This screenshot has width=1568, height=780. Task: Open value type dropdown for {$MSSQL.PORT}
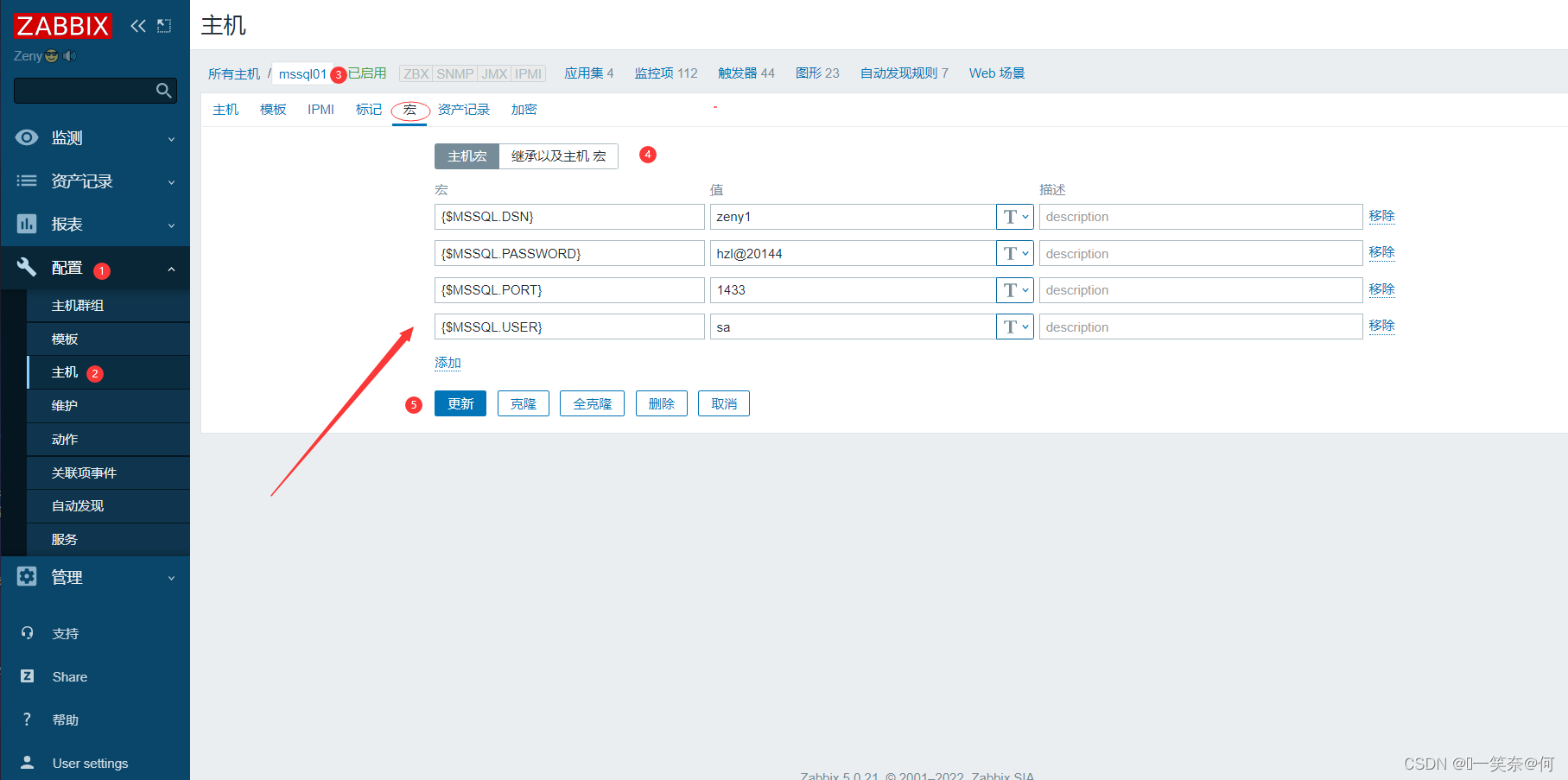[1015, 290]
